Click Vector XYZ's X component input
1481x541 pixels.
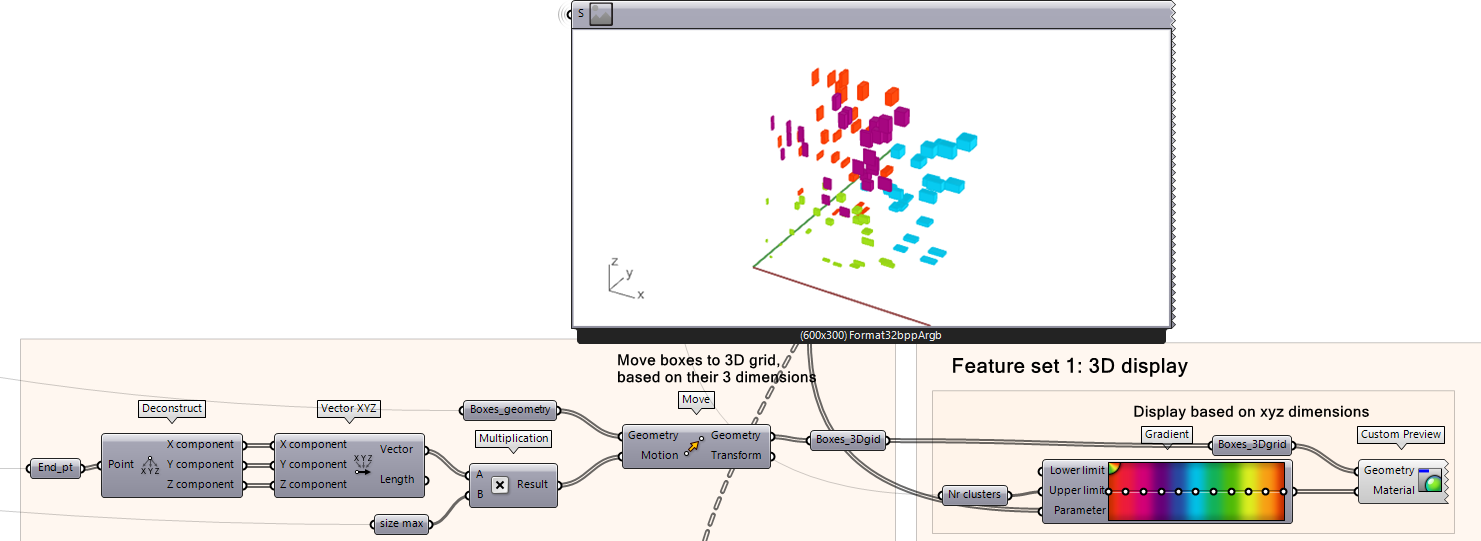tap(313, 444)
